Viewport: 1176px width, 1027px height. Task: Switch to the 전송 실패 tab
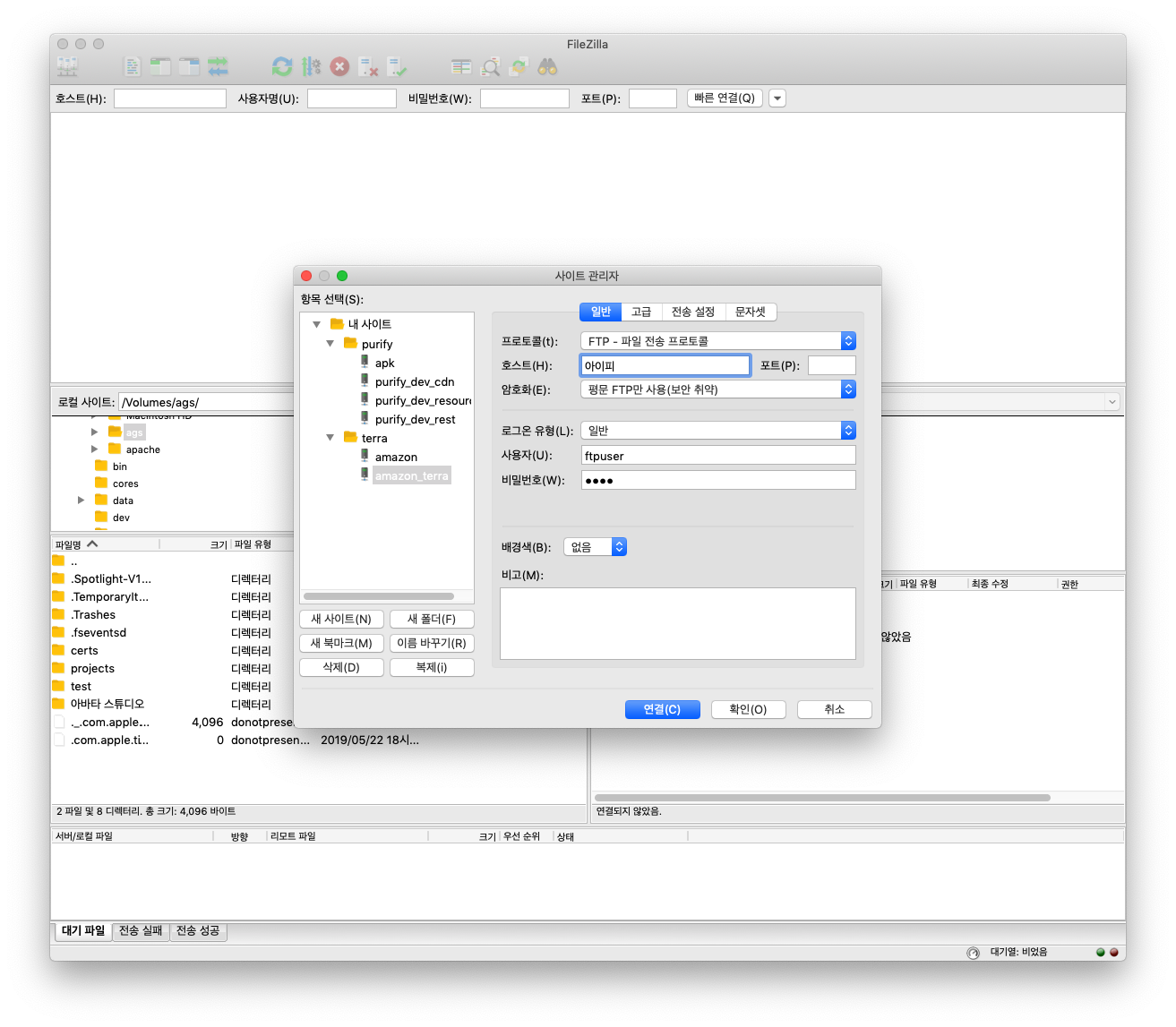(141, 931)
